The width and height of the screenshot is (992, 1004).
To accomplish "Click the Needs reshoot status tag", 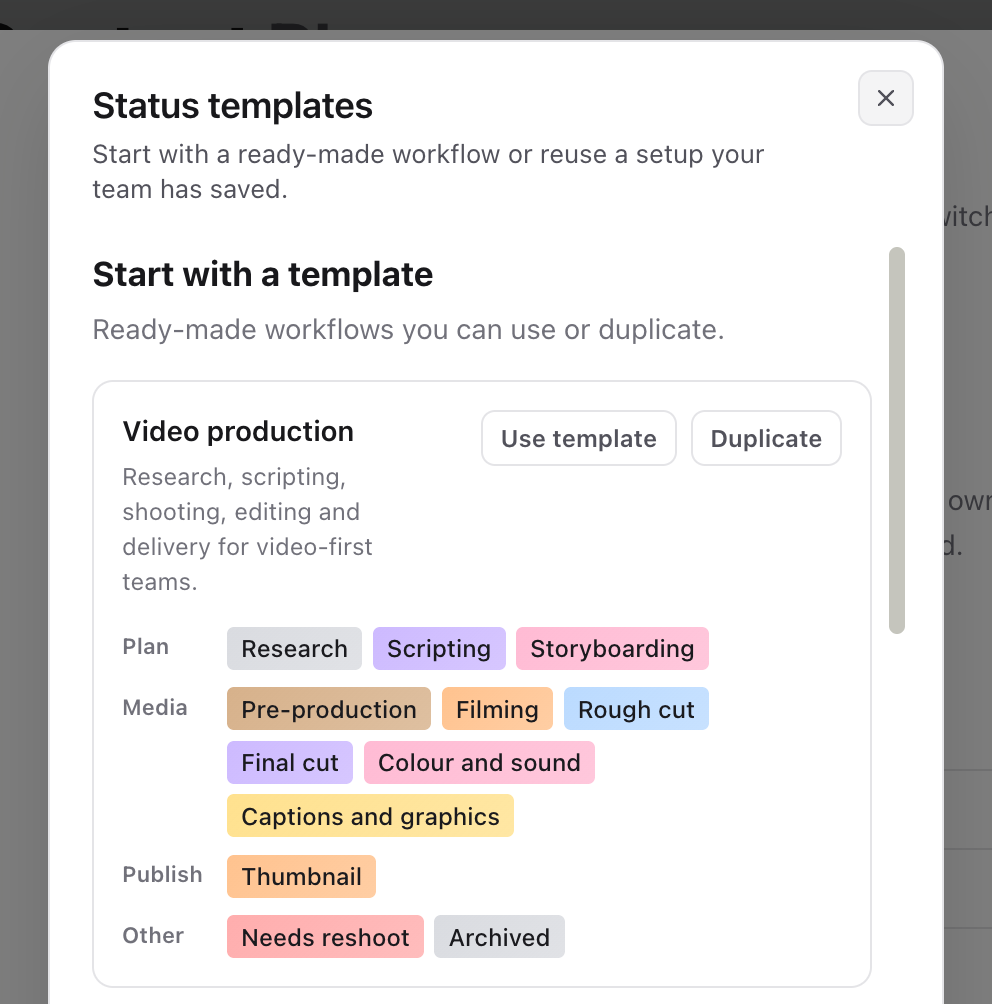I will [x=325, y=937].
